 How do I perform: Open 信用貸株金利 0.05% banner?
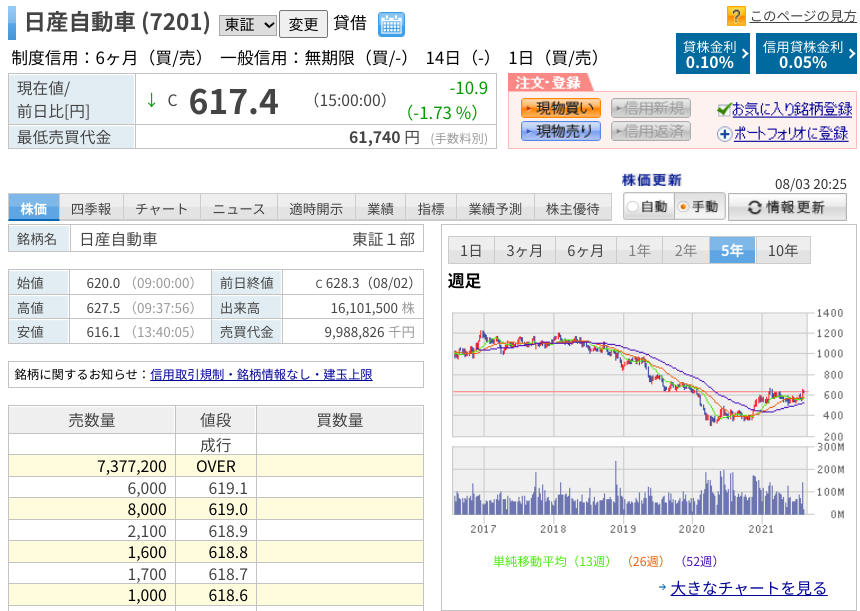pos(806,54)
